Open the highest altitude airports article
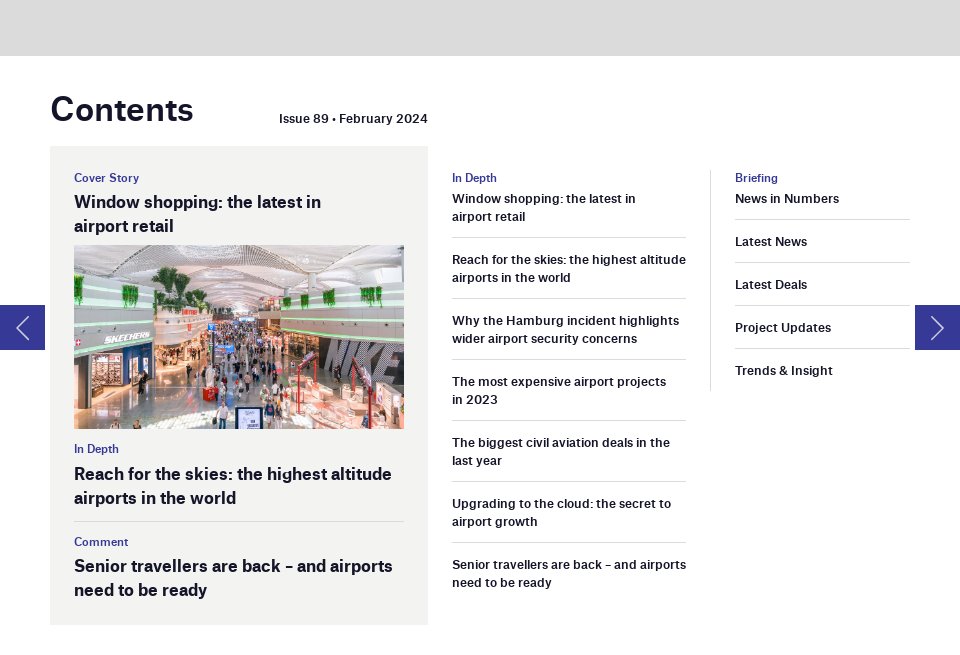This screenshot has width=960, height=655. pyautogui.click(x=569, y=268)
